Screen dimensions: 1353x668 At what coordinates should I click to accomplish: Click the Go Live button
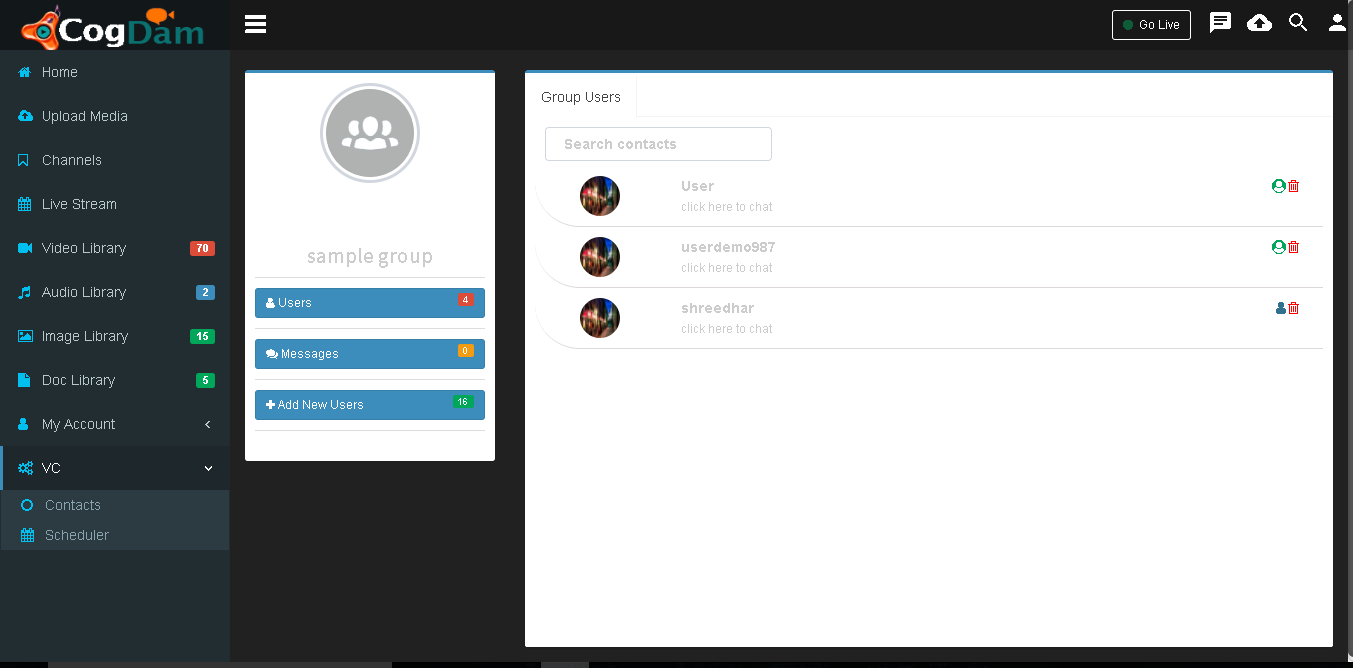(x=1151, y=25)
